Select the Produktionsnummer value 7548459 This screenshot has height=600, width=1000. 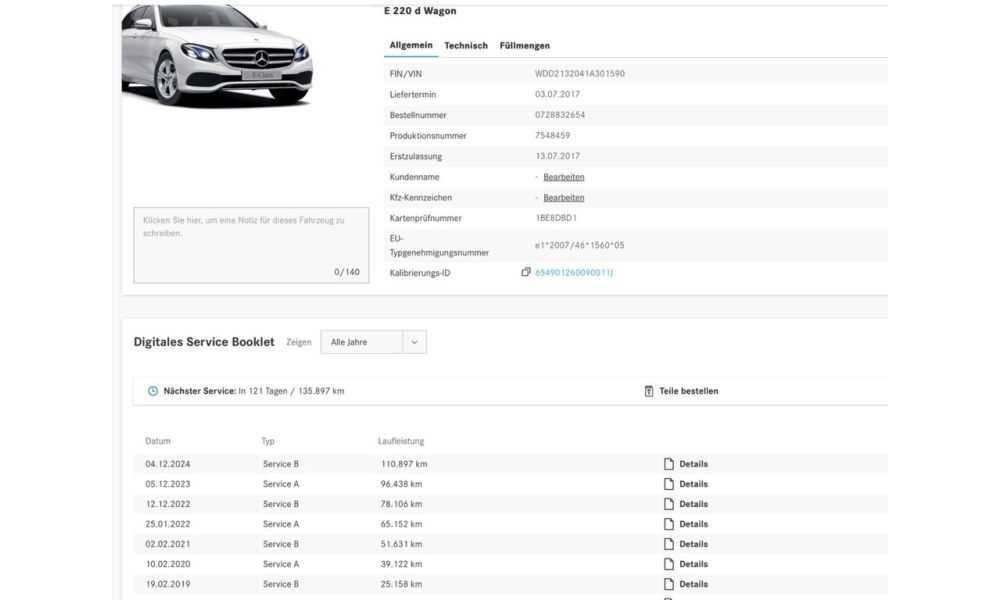coord(552,135)
